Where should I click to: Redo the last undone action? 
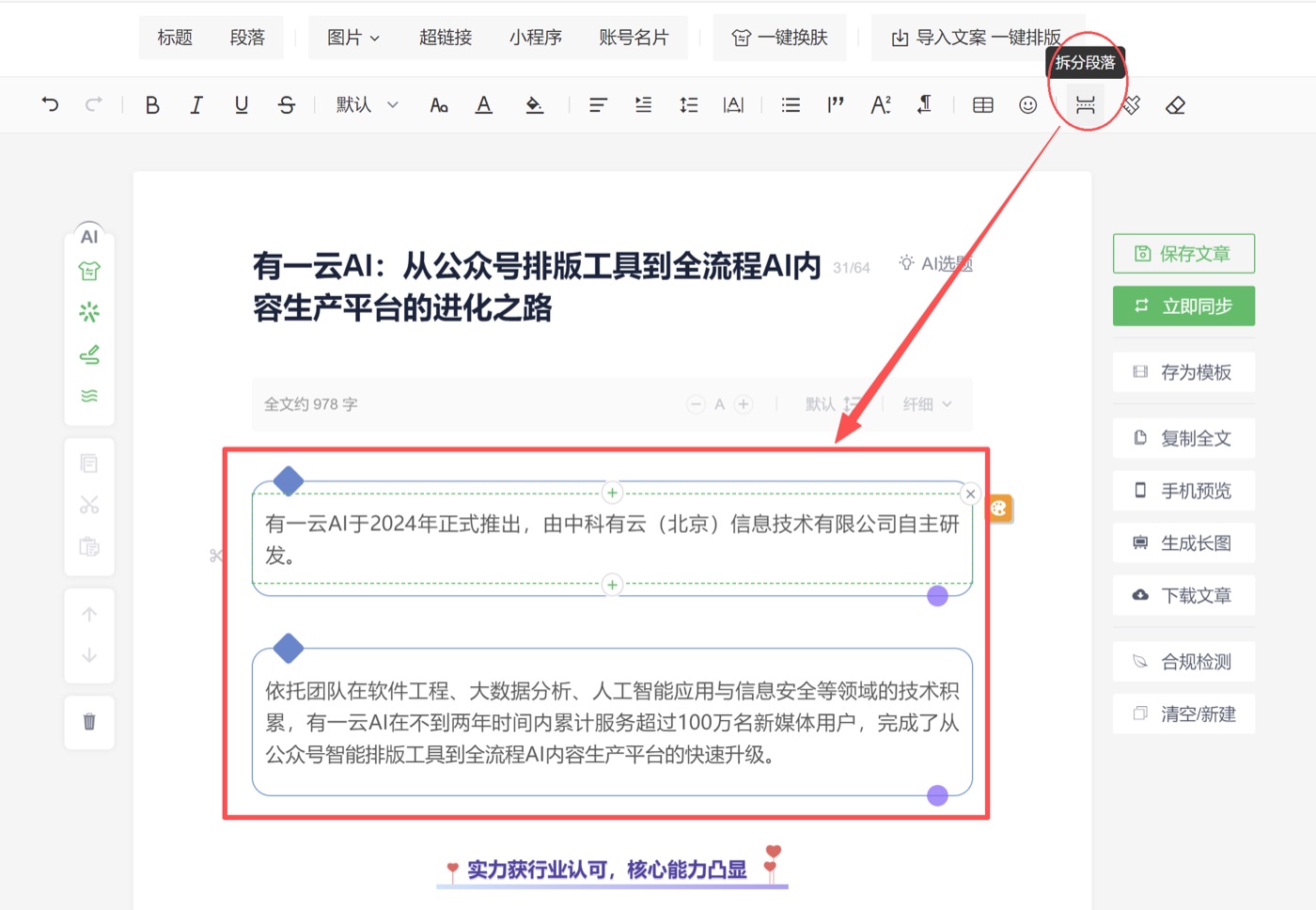click(x=94, y=104)
